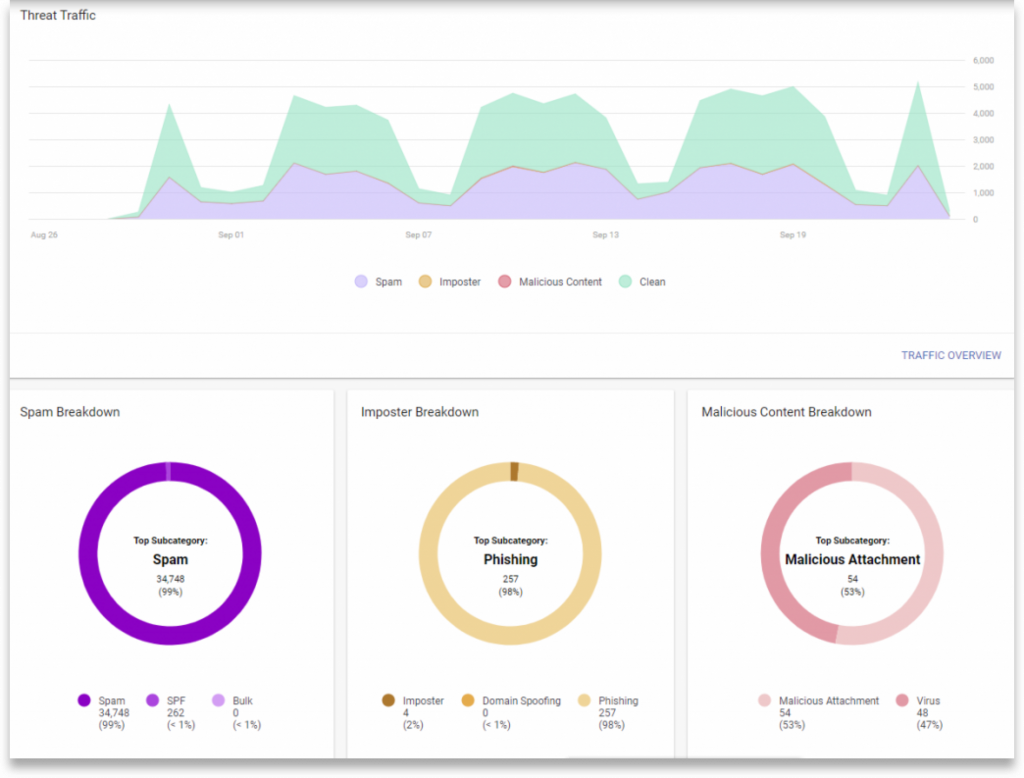Toggle the Malicious Content legend swatch
This screenshot has height=778, width=1024.
[x=504, y=282]
